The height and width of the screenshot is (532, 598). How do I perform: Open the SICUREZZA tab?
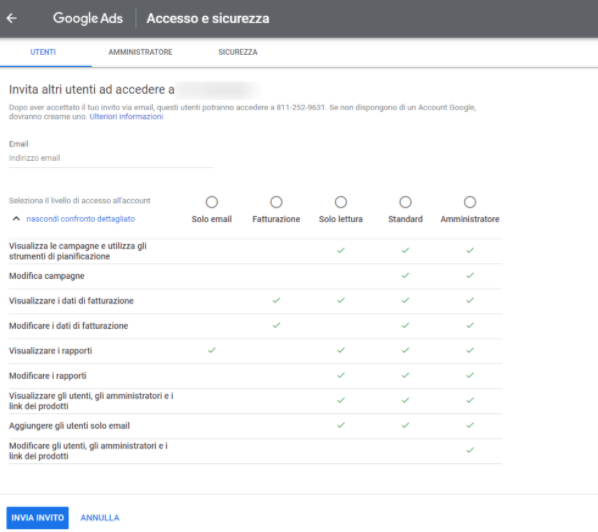click(238, 52)
